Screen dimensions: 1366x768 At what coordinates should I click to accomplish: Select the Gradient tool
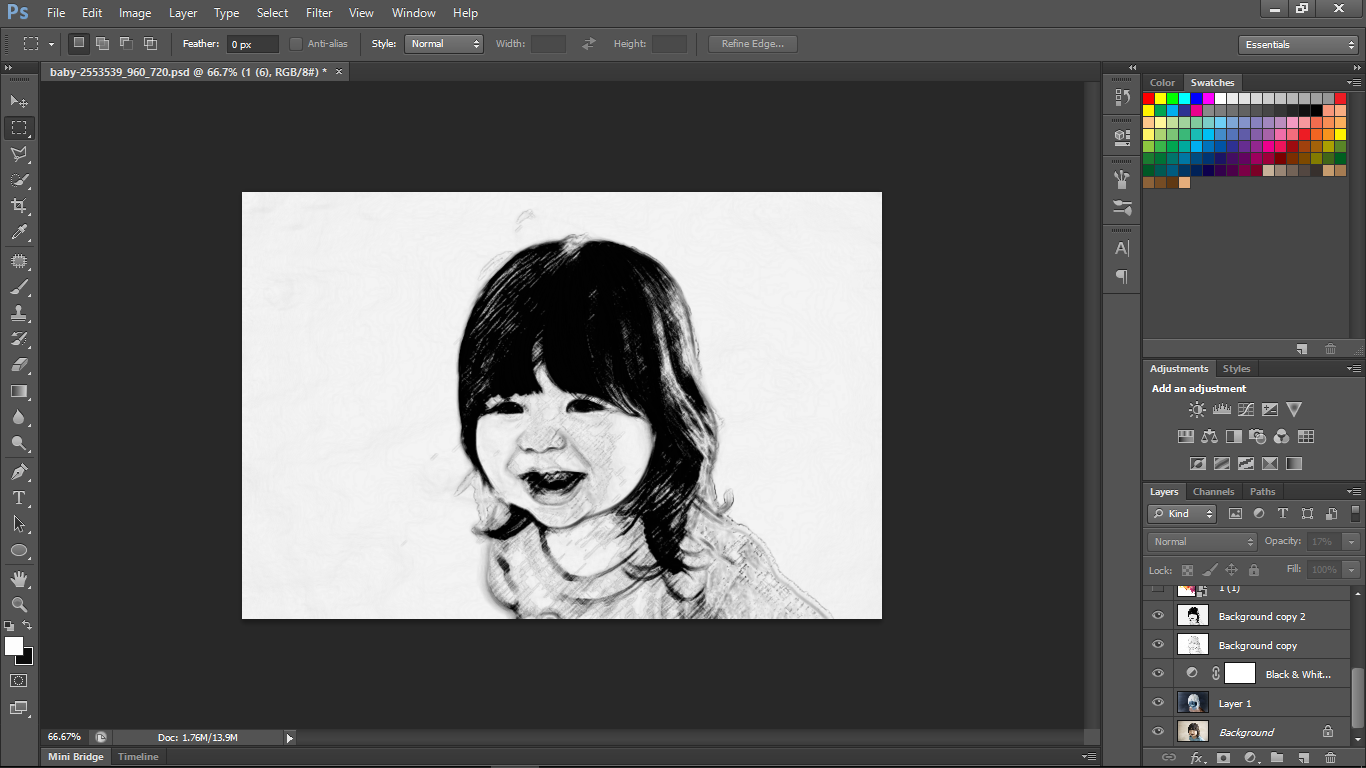click(x=19, y=391)
